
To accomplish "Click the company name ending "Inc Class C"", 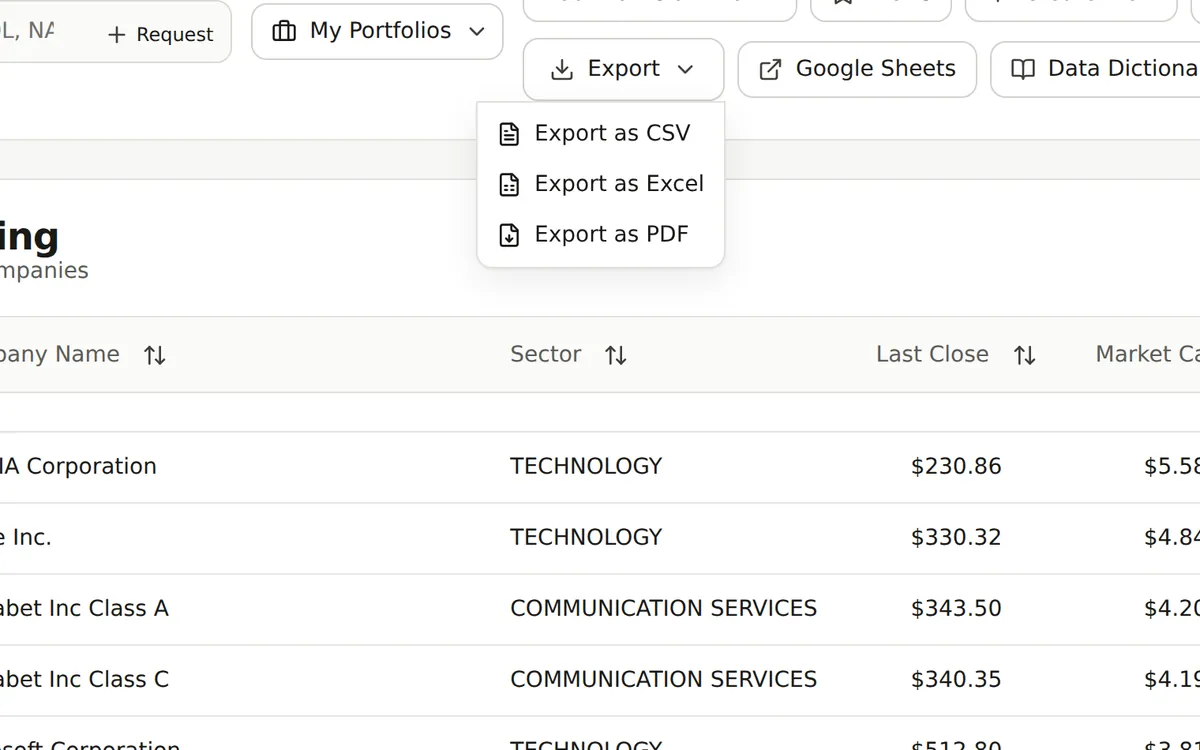I will (x=84, y=679).
